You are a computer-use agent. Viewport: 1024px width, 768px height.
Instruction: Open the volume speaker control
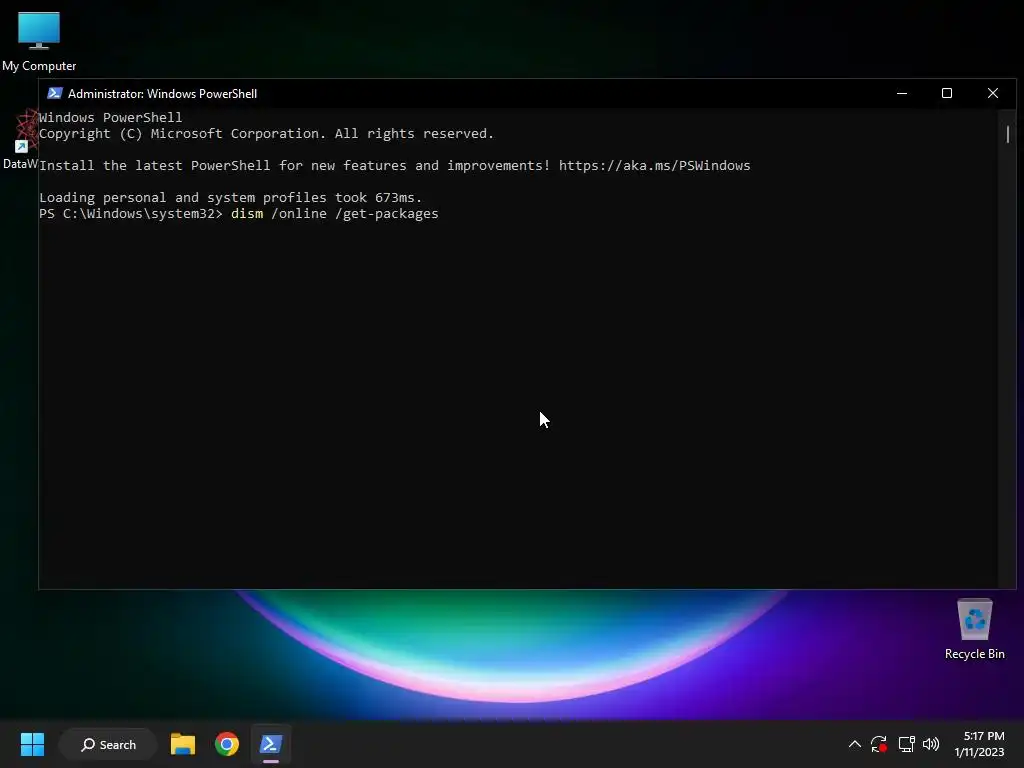[931, 744]
